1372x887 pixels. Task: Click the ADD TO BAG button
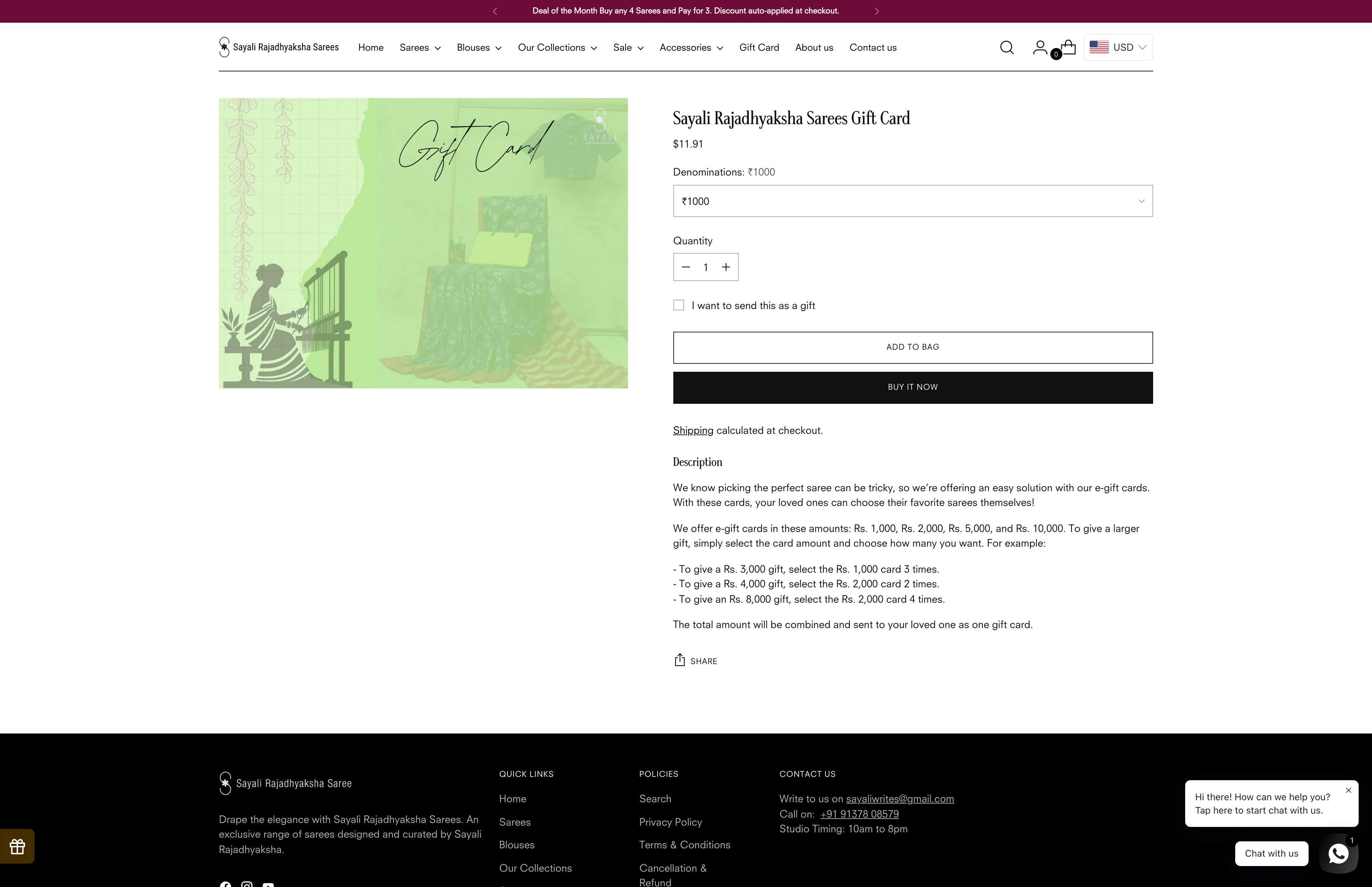click(x=912, y=347)
